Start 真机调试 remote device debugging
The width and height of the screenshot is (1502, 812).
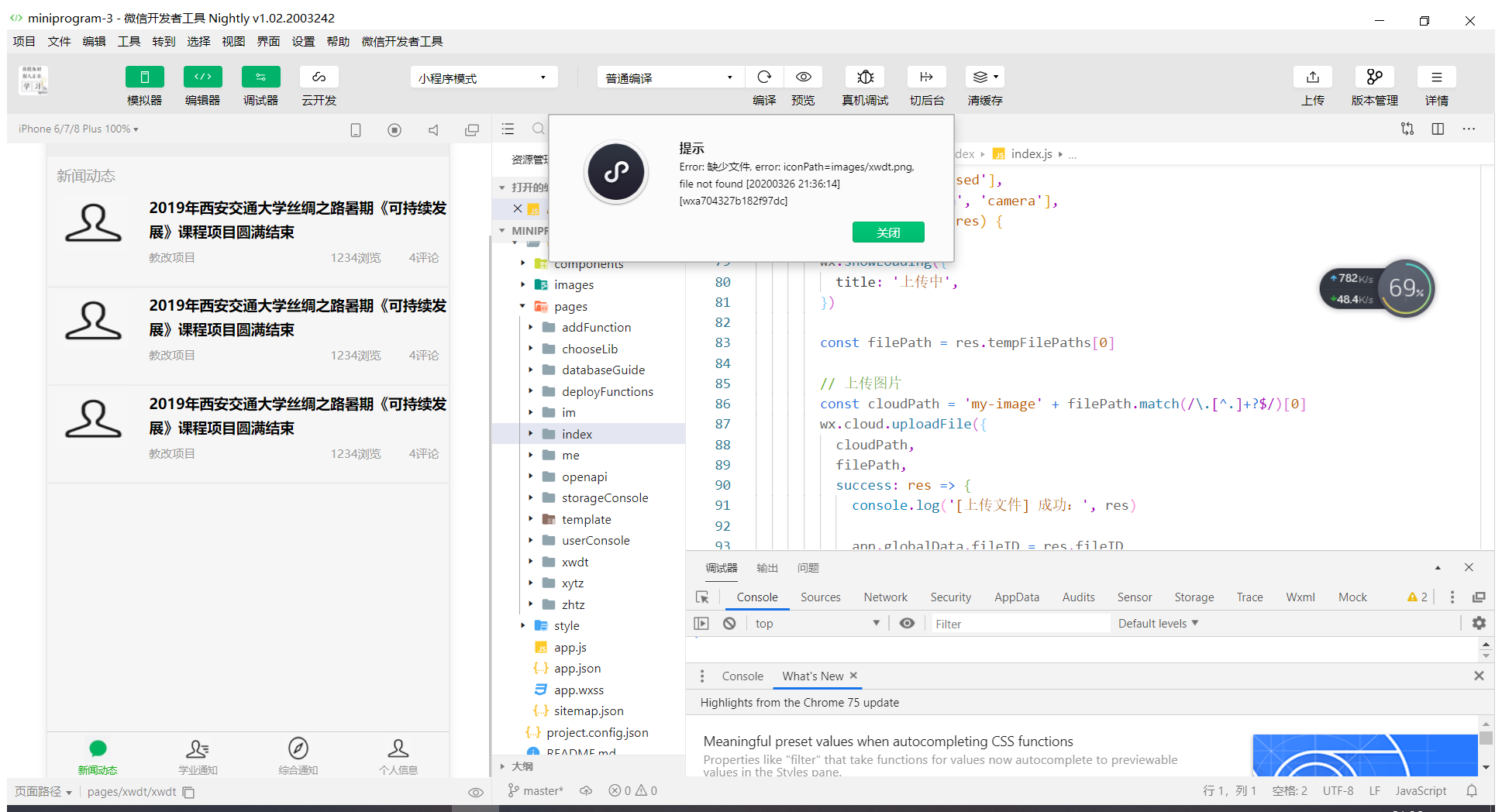(865, 77)
